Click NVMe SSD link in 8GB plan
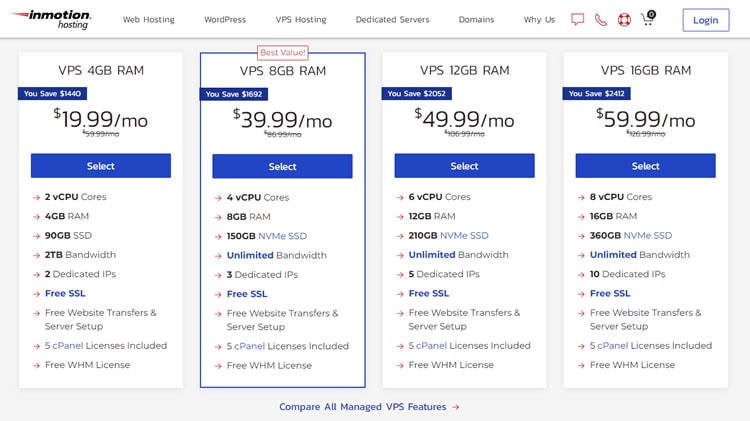Screen dimensions: 750x421 [x=283, y=236]
